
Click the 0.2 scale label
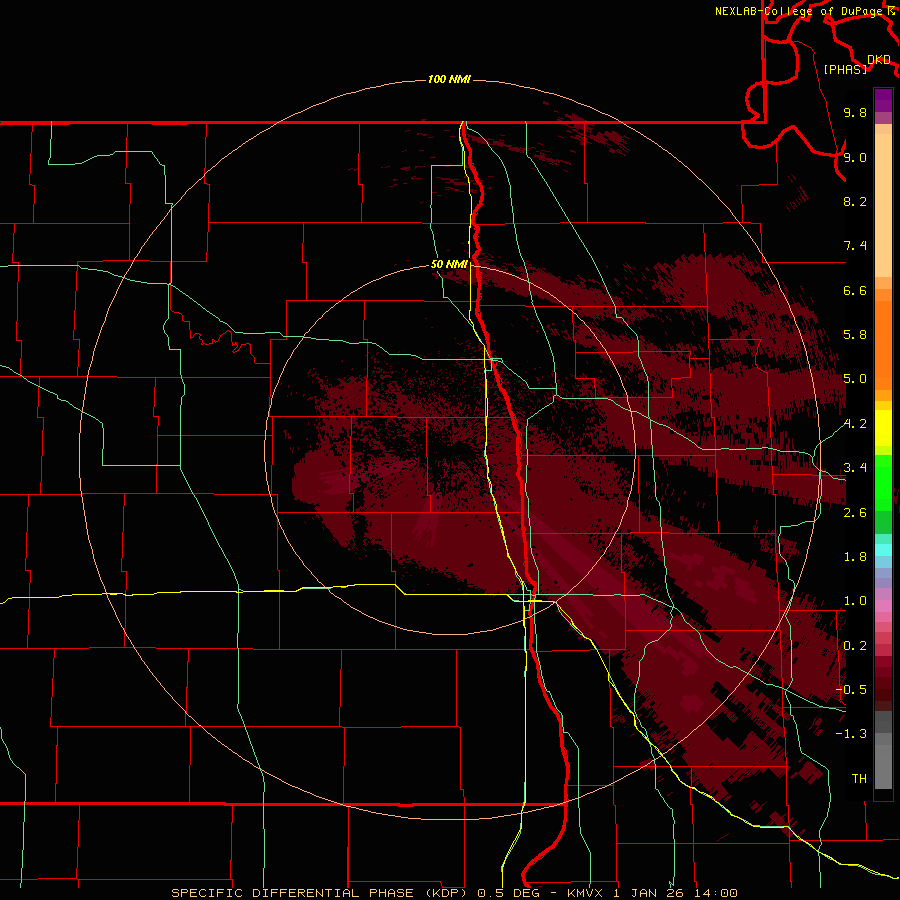click(x=855, y=646)
